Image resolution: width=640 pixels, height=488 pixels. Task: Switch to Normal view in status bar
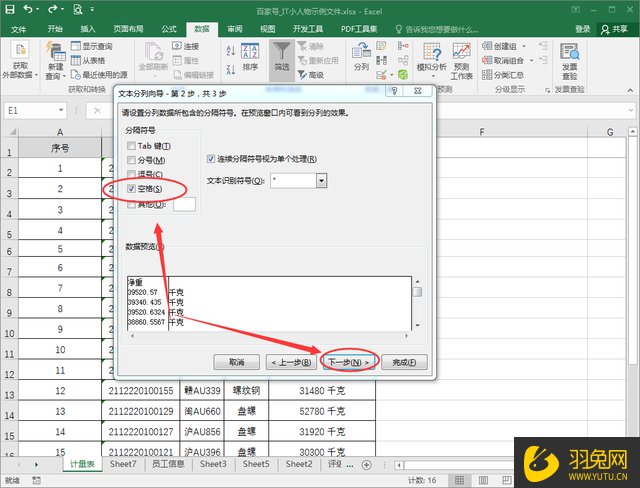(459, 480)
